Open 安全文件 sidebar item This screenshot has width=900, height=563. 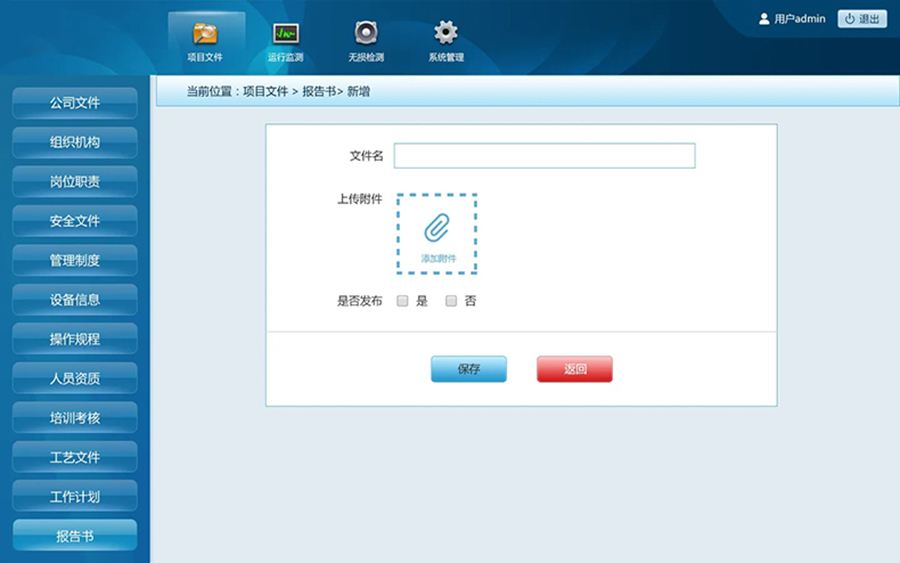(x=75, y=221)
